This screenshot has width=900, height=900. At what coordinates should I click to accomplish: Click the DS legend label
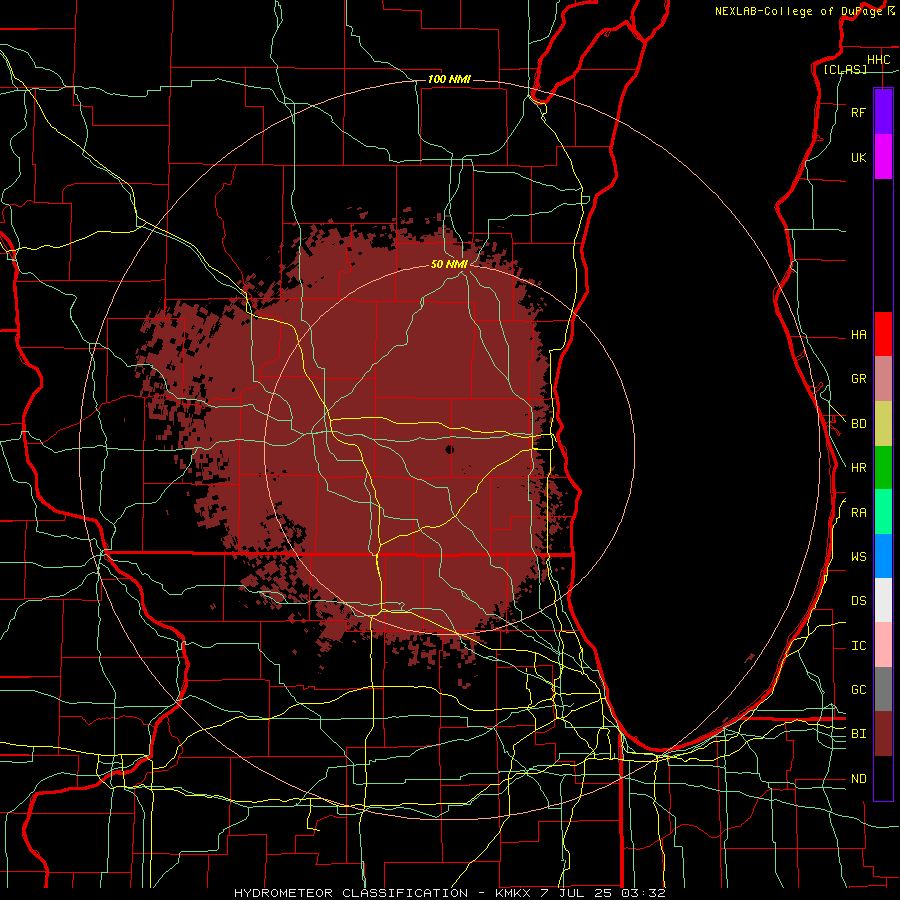click(x=858, y=601)
